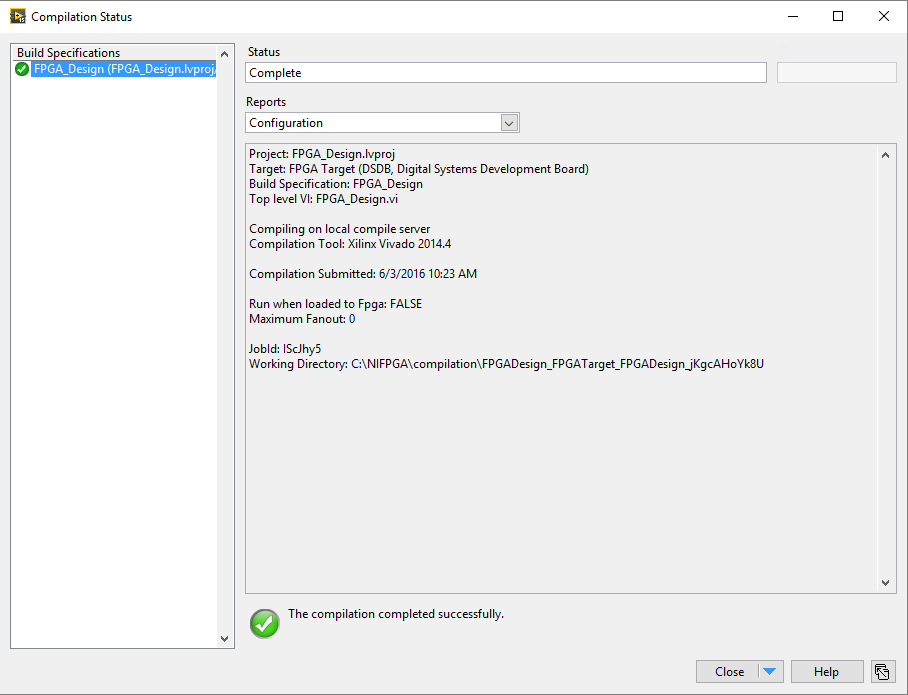Maximize the Compilation Status window
This screenshot has width=908, height=695.
tap(838, 16)
